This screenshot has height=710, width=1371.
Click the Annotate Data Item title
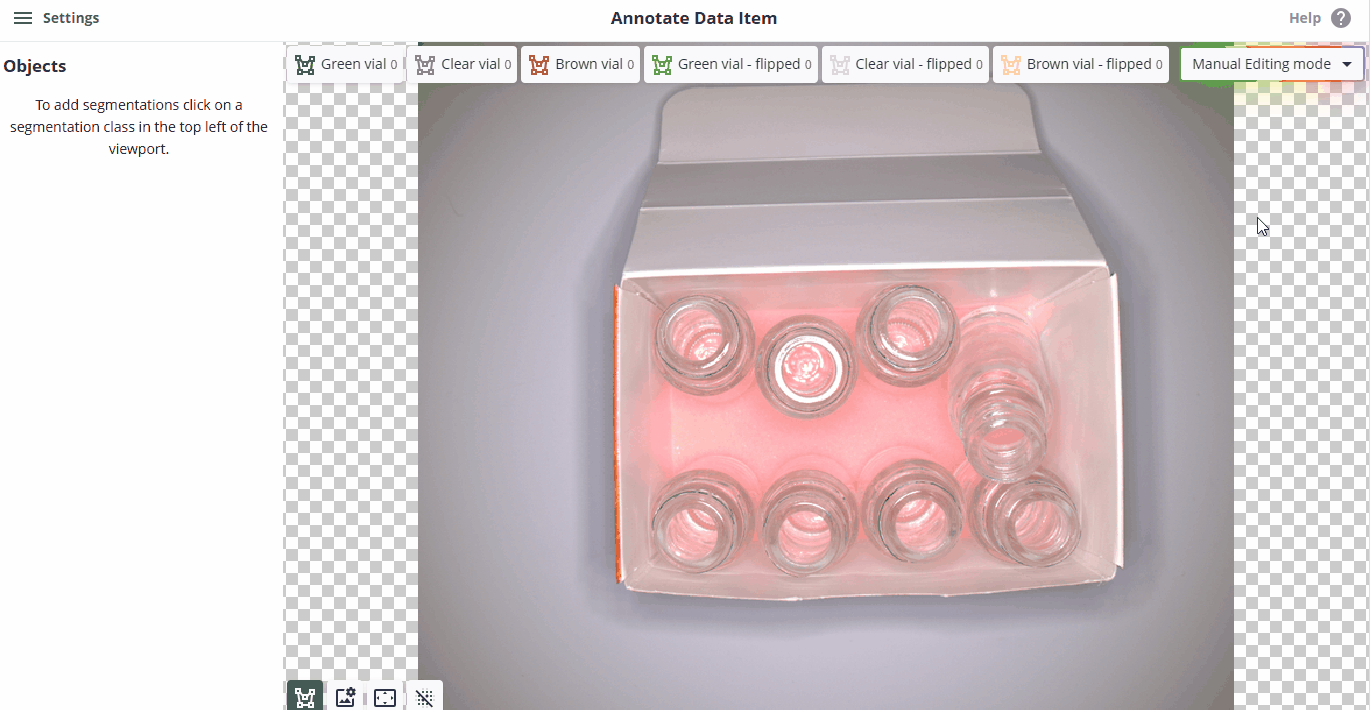pyautogui.click(x=694, y=18)
